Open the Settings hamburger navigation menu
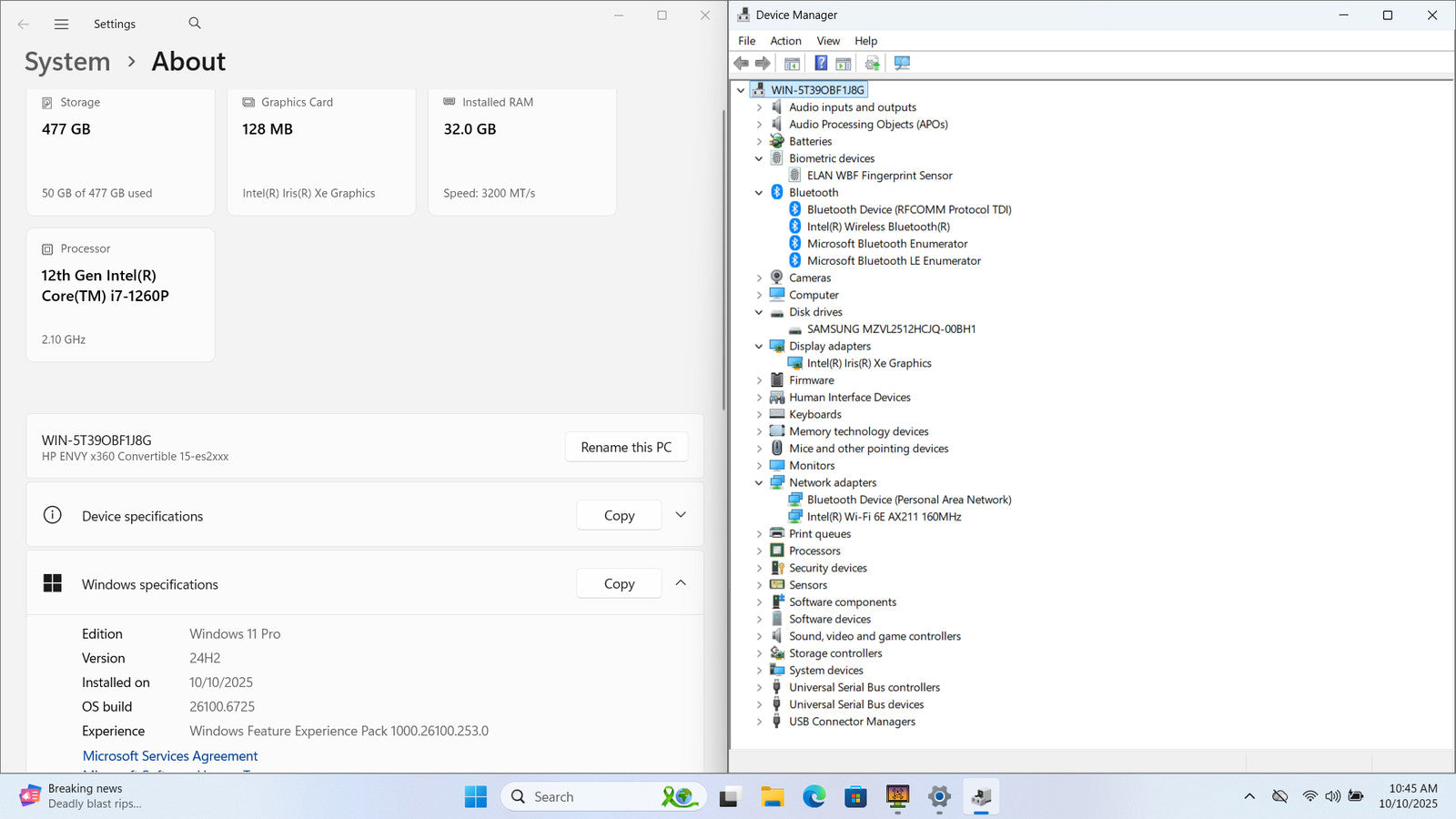The image size is (1456, 819). pyautogui.click(x=61, y=25)
